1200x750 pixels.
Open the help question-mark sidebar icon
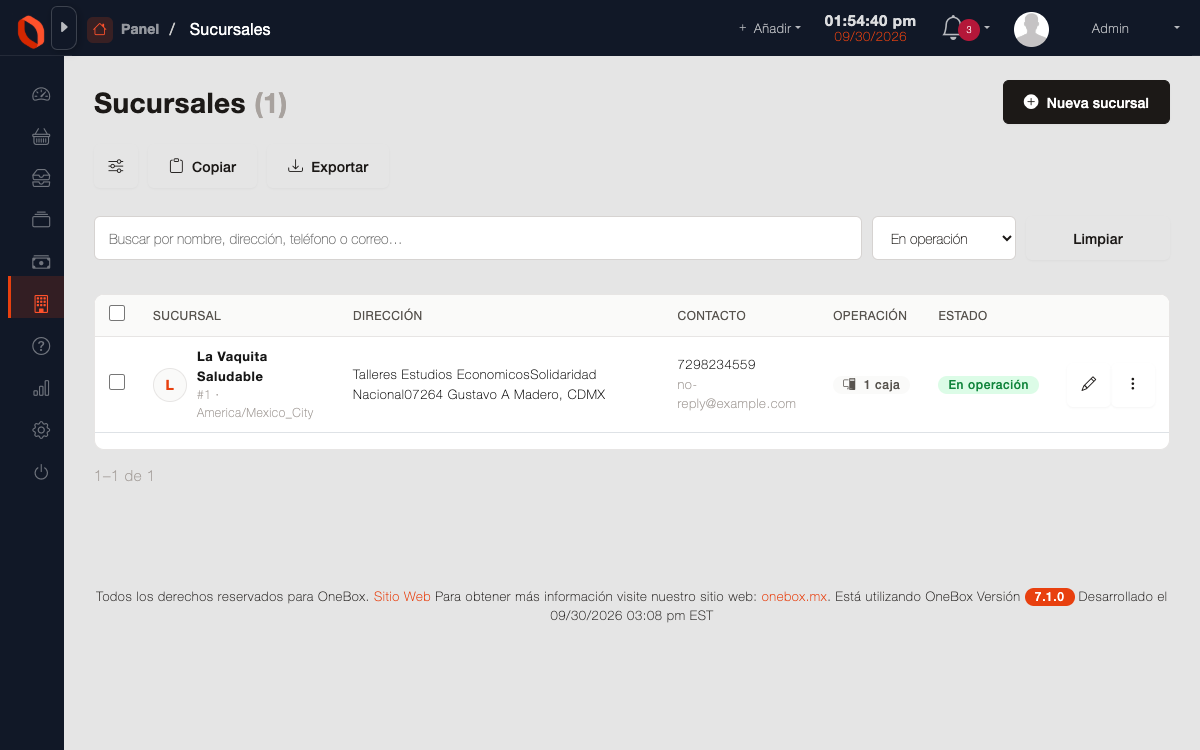pyautogui.click(x=41, y=346)
